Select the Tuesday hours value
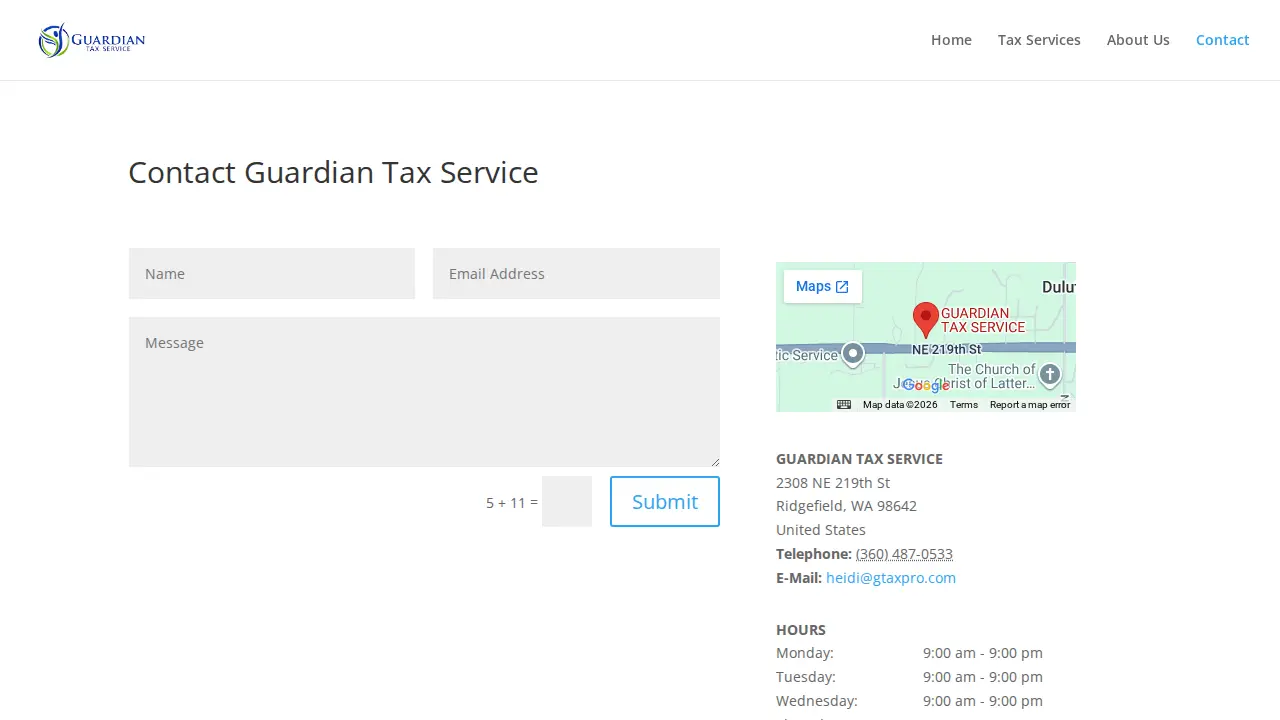Image resolution: width=1280 pixels, height=720 pixels. coord(983,677)
